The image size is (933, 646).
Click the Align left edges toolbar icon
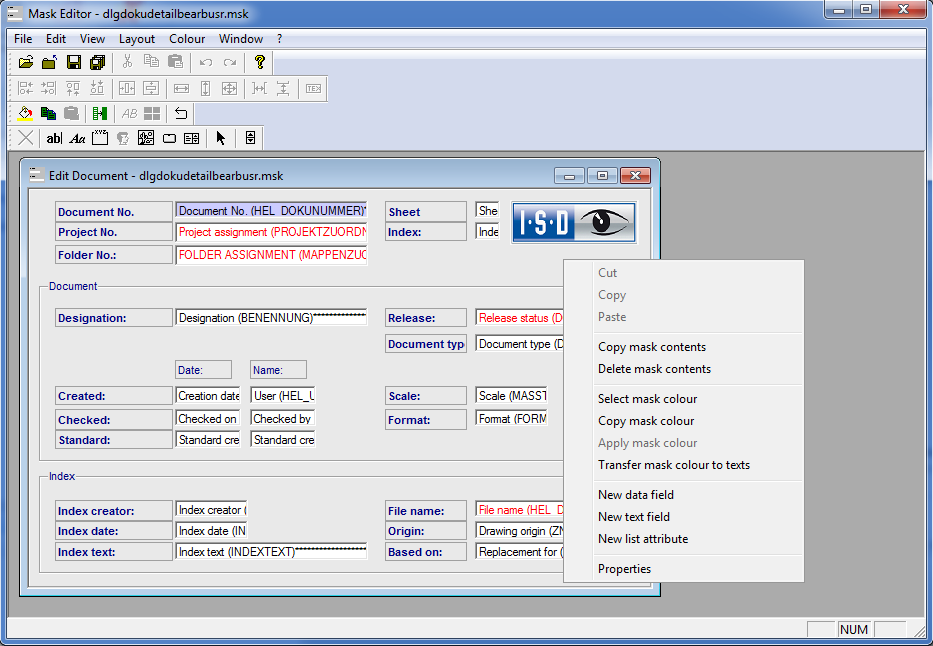(26, 89)
